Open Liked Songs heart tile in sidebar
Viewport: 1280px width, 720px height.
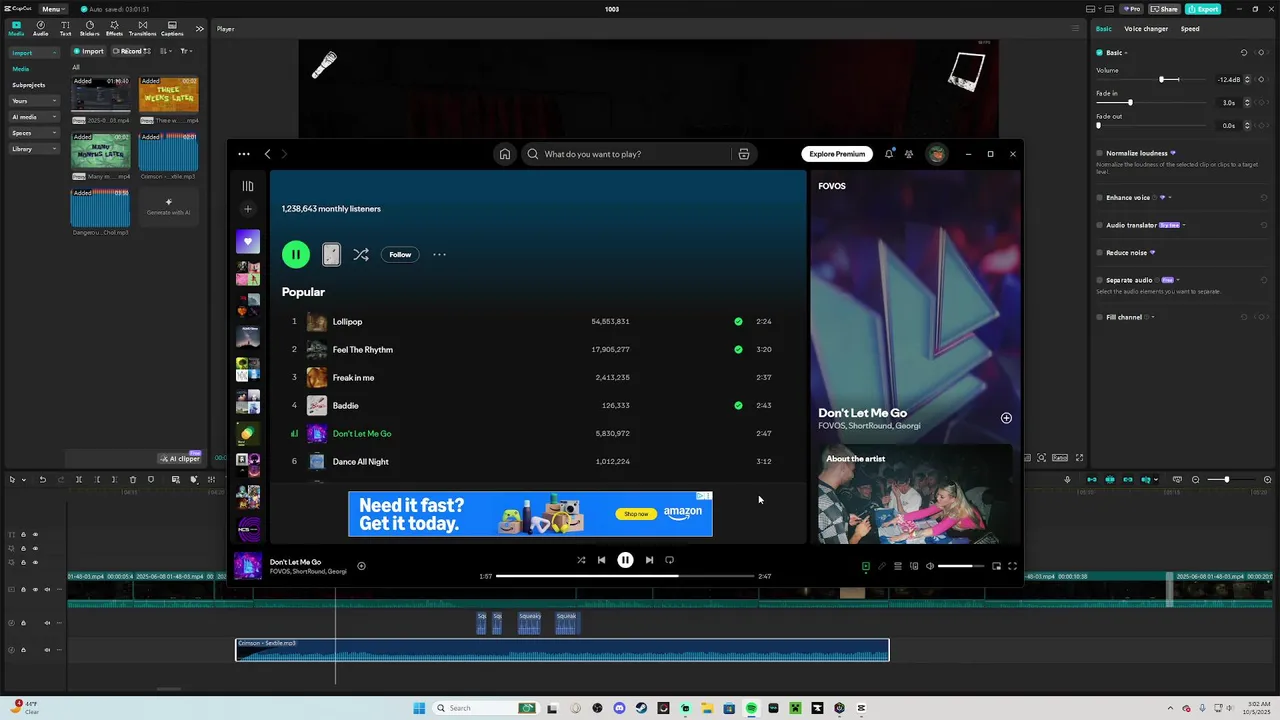[248, 241]
